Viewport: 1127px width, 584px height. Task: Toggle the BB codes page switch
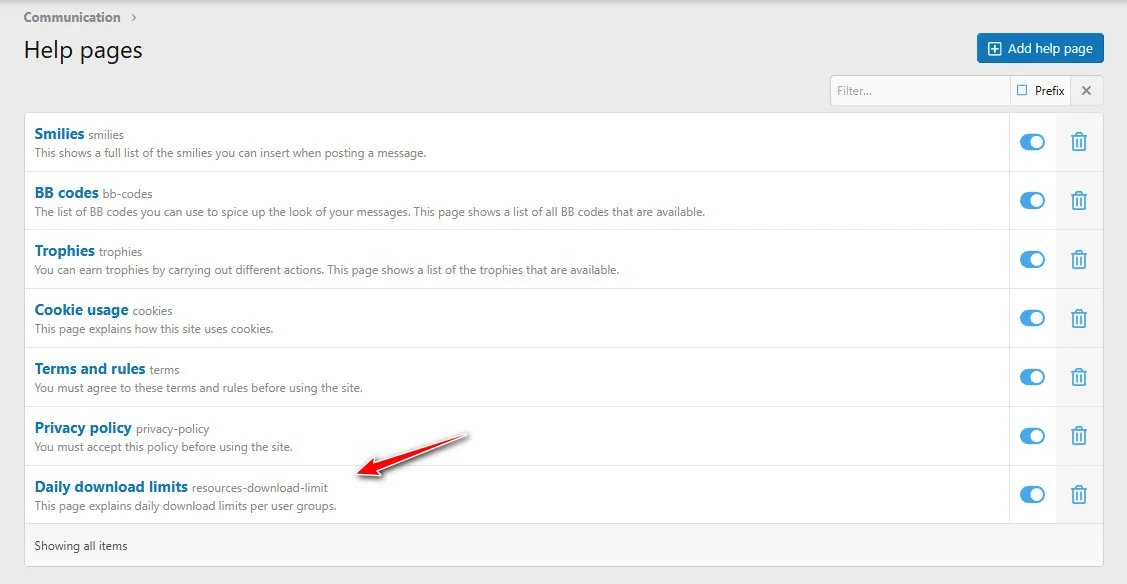click(x=1032, y=201)
